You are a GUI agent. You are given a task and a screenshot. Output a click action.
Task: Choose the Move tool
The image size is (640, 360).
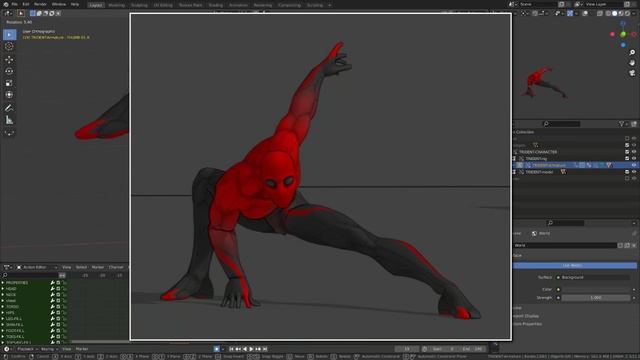9,60
